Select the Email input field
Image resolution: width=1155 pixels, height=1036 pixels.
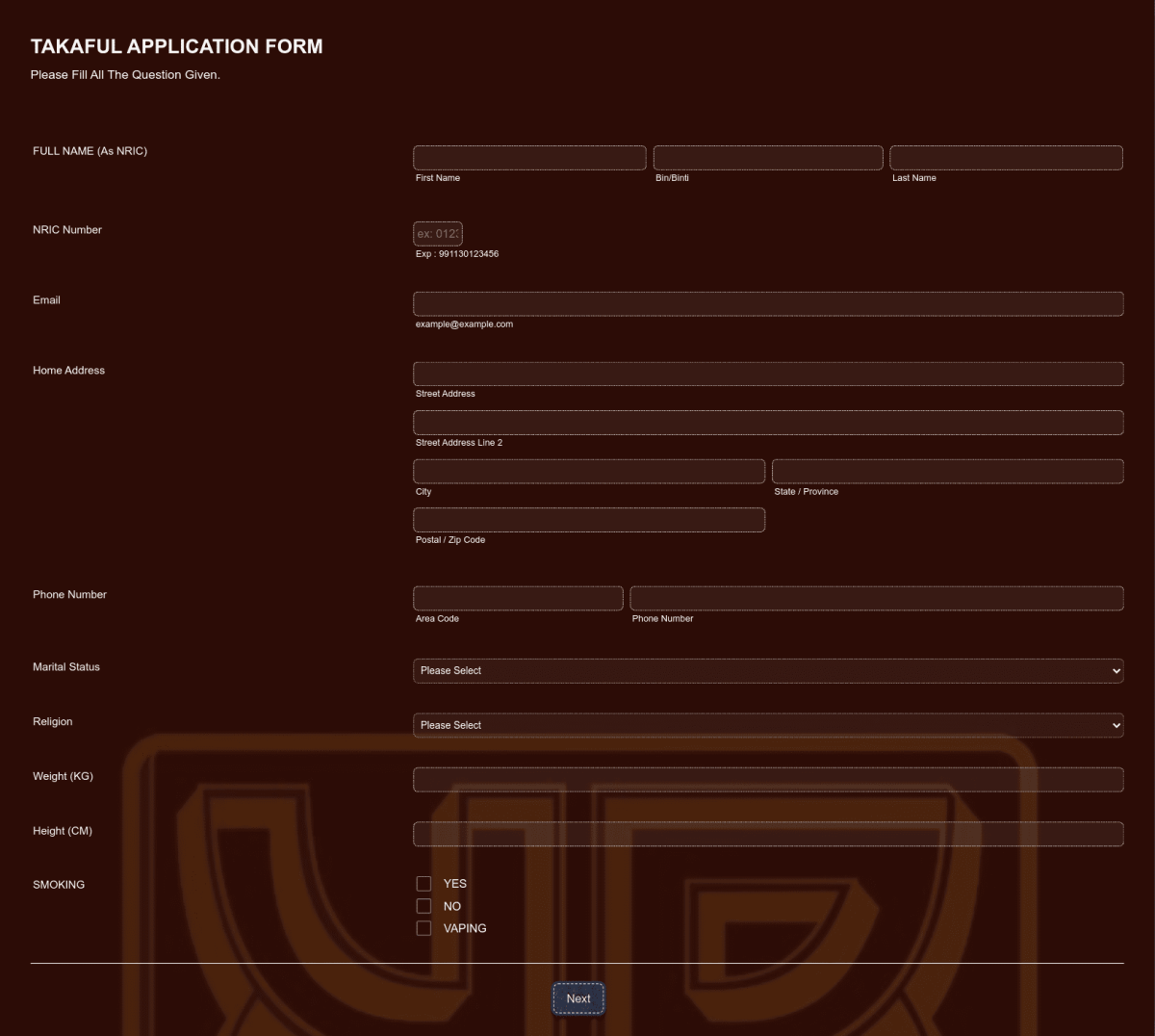tap(768, 303)
